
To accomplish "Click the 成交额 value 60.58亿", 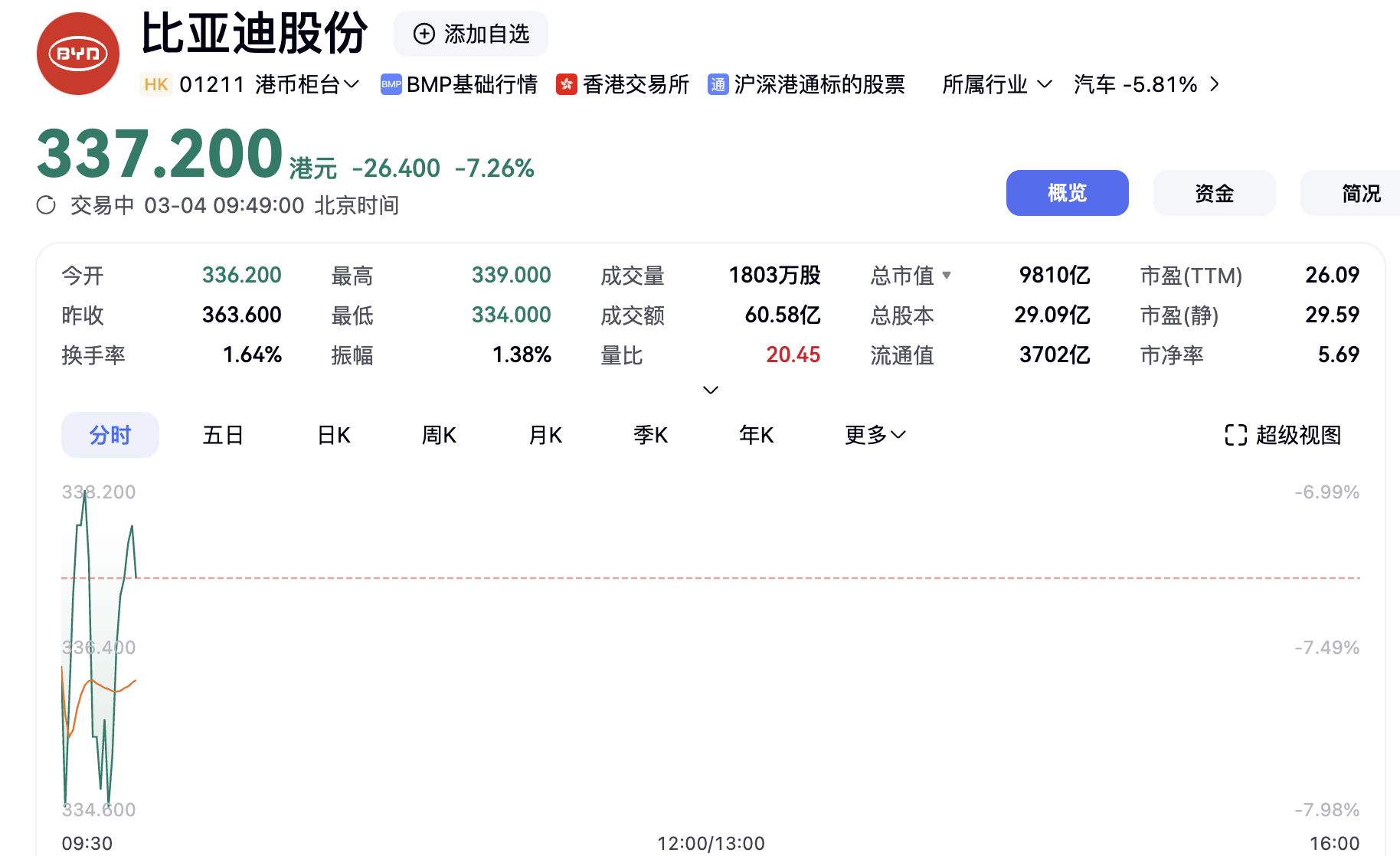I will coord(783,315).
